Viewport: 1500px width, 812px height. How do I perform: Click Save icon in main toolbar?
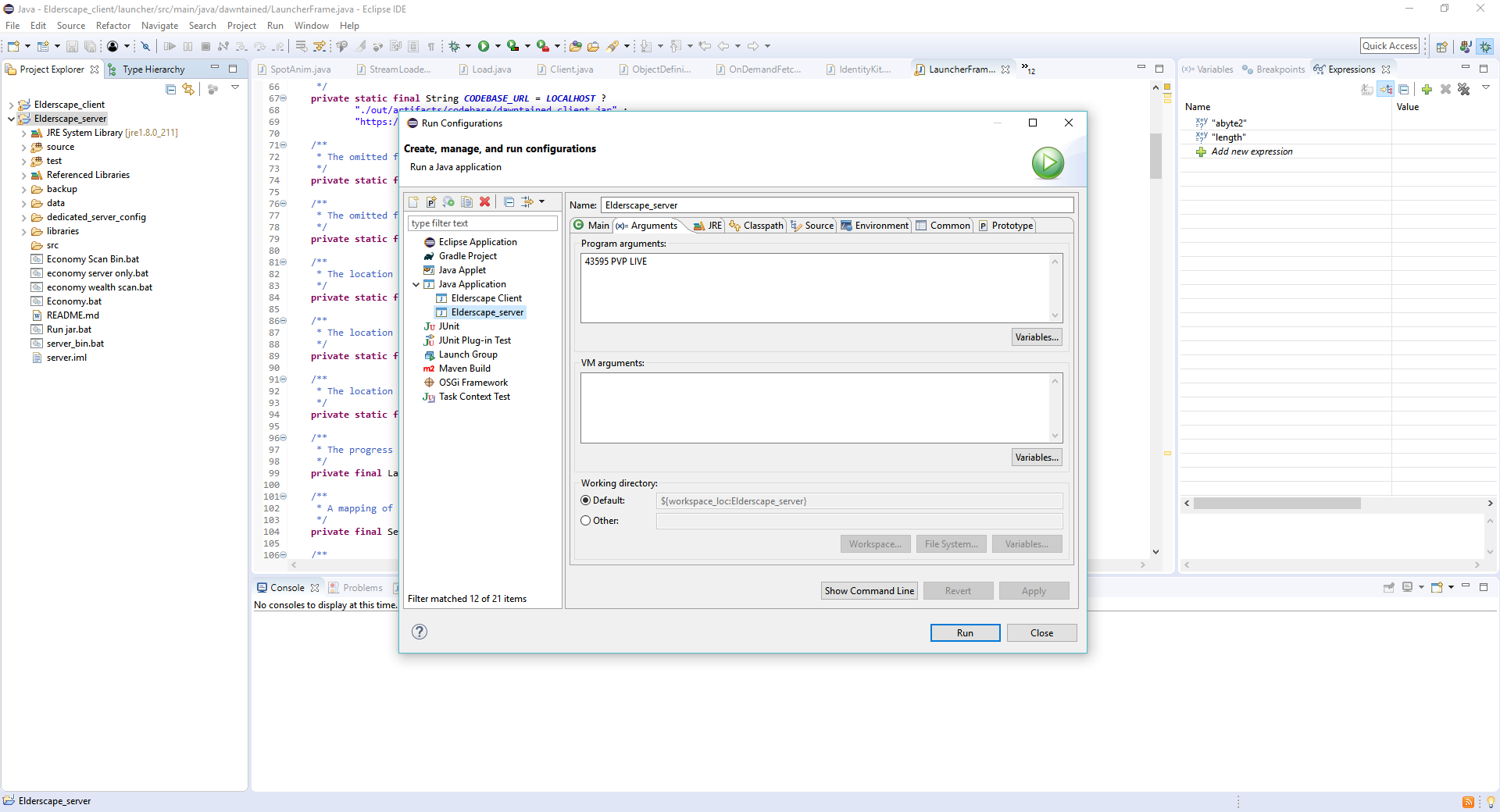coord(72,47)
